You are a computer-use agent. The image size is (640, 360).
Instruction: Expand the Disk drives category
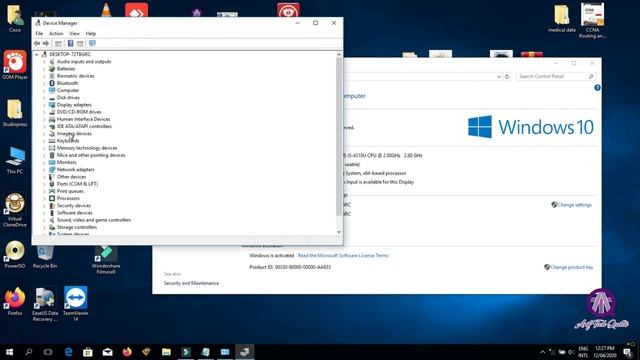[x=44, y=98]
